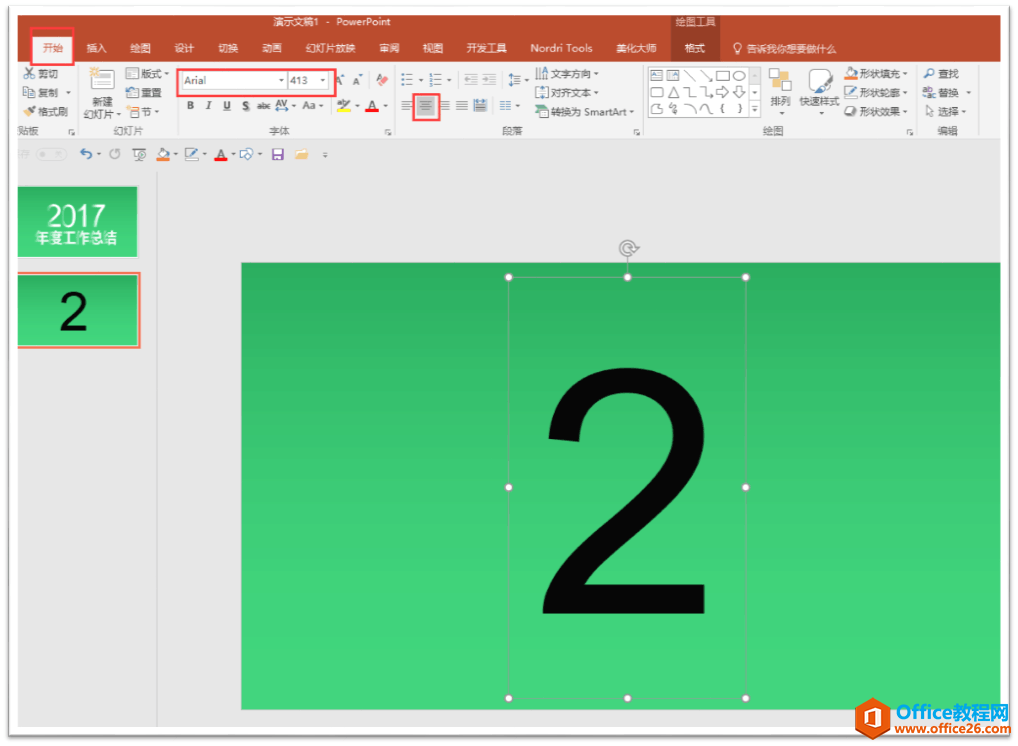Click the Undo arrow in quick toolbar
The height and width of the screenshot is (746, 1018).
86,154
